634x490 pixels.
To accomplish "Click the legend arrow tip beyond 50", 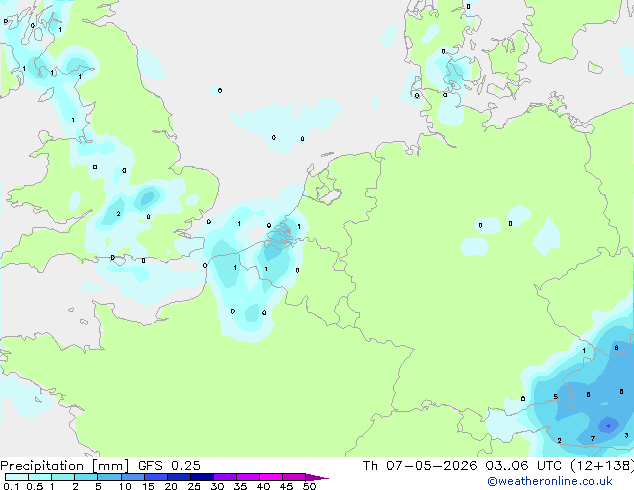I will point(317,477).
